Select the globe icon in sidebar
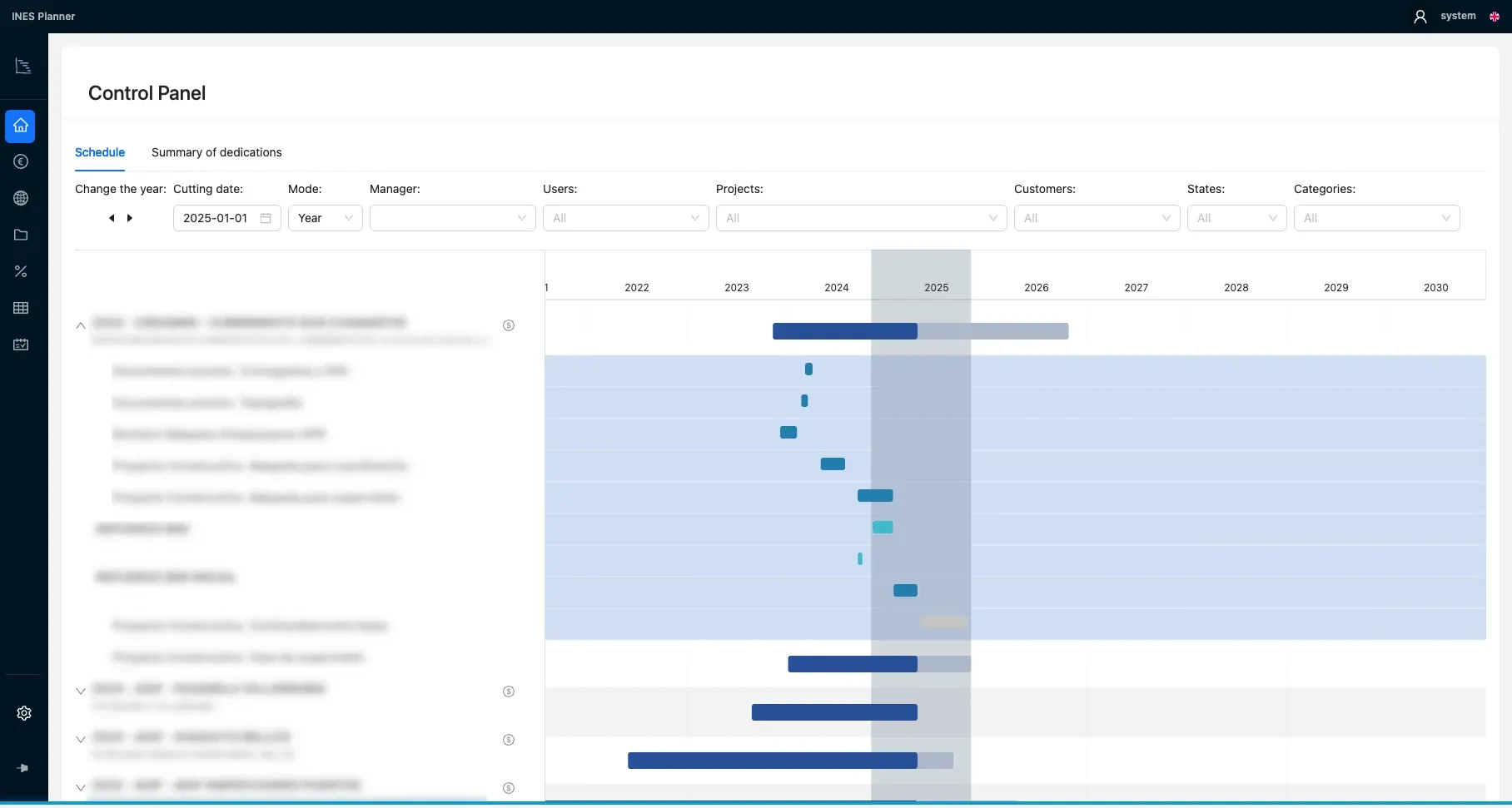This screenshot has height=808, width=1512. coord(21,198)
